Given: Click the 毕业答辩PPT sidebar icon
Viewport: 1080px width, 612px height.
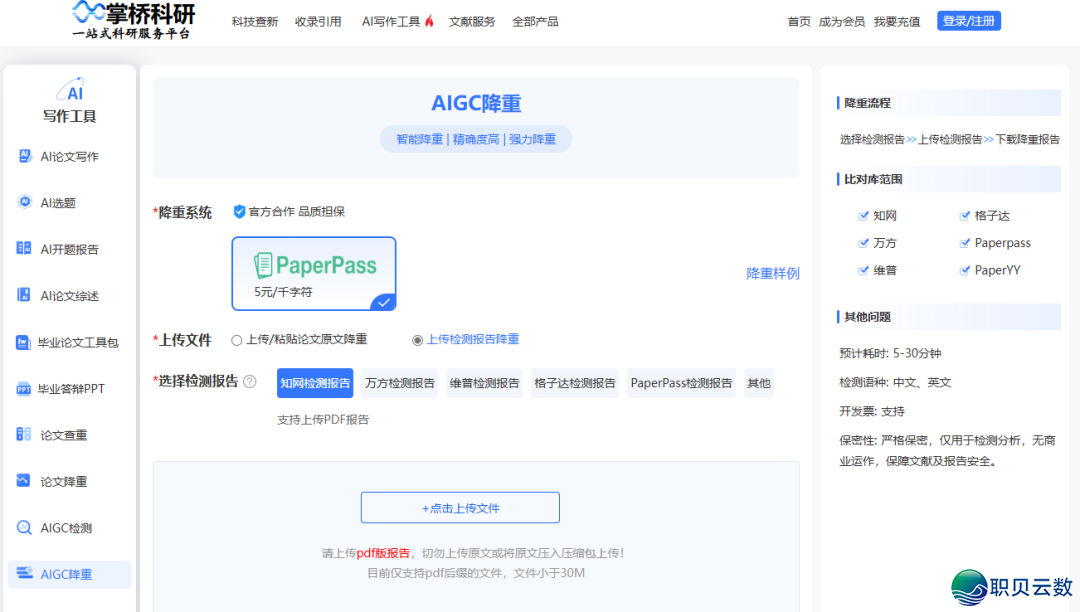Looking at the screenshot, I should [23, 388].
